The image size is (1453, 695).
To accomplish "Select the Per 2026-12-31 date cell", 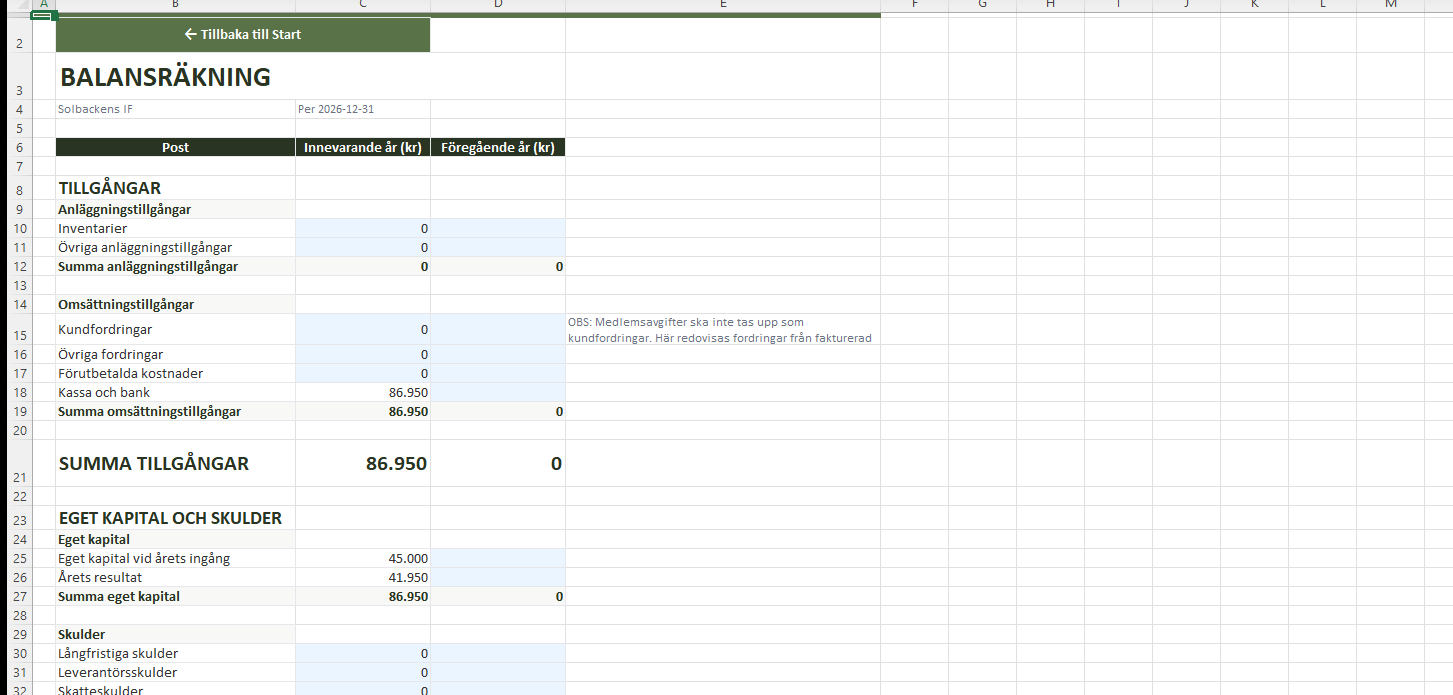I will tap(362, 109).
